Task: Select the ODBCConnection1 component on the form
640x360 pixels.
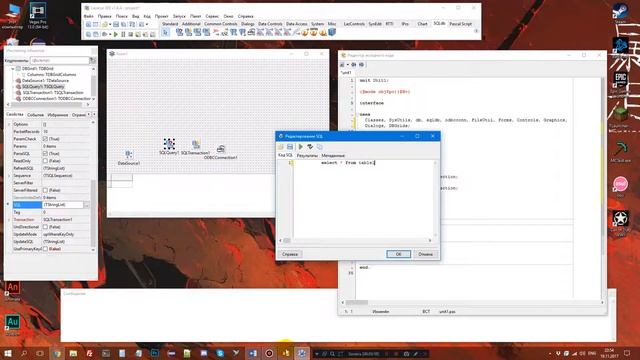Action: click(221, 149)
